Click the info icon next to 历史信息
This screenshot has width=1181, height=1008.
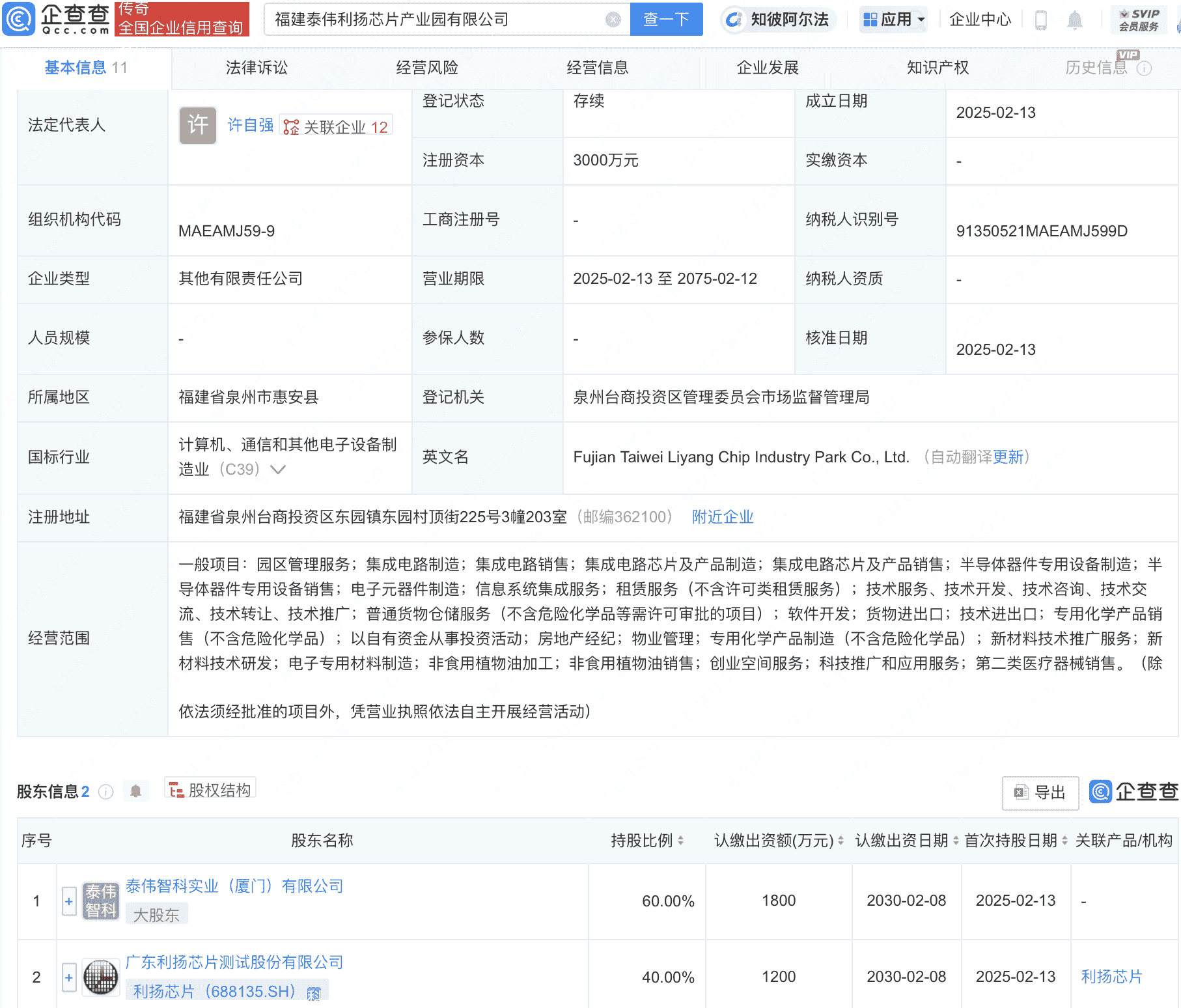[x=1146, y=67]
